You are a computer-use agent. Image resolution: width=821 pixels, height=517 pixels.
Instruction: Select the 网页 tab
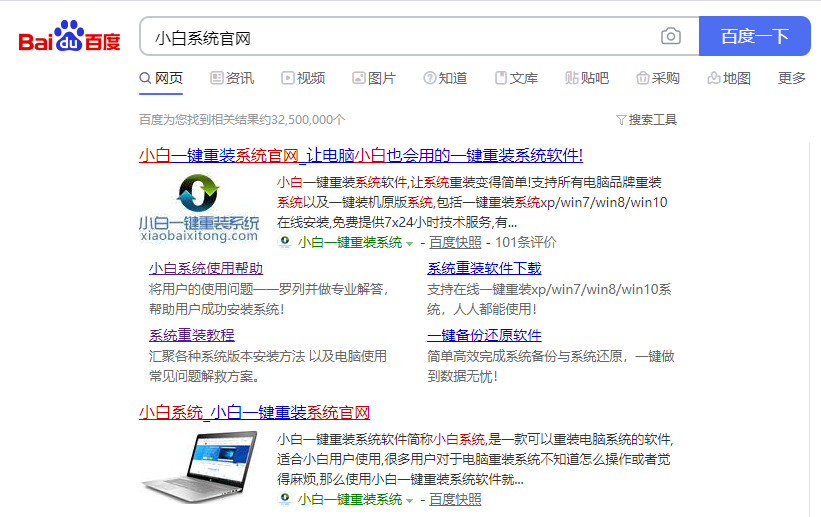[x=161, y=78]
